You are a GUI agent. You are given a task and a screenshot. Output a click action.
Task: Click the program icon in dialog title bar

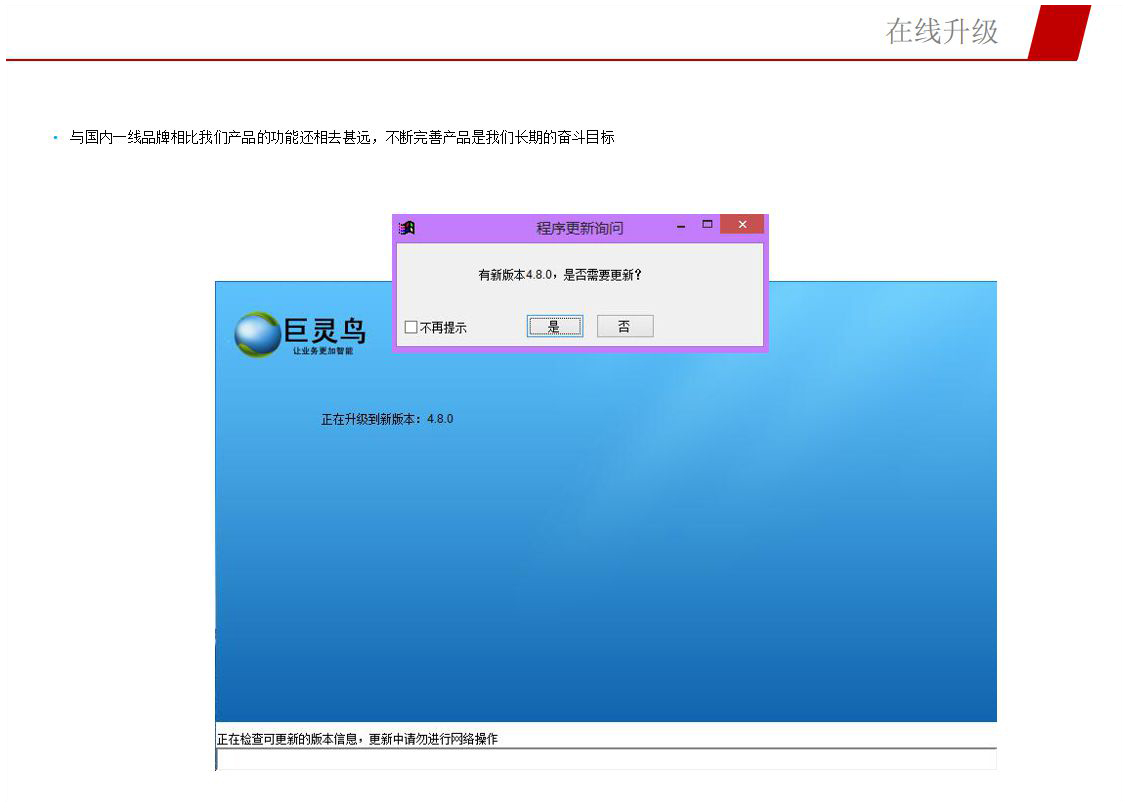[x=407, y=228]
